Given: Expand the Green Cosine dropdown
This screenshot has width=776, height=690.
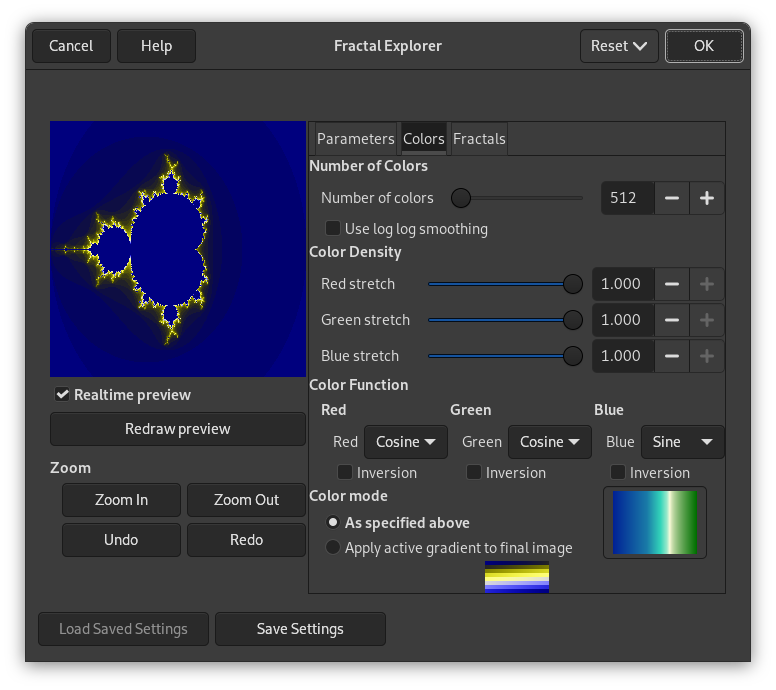Looking at the screenshot, I should tap(549, 442).
